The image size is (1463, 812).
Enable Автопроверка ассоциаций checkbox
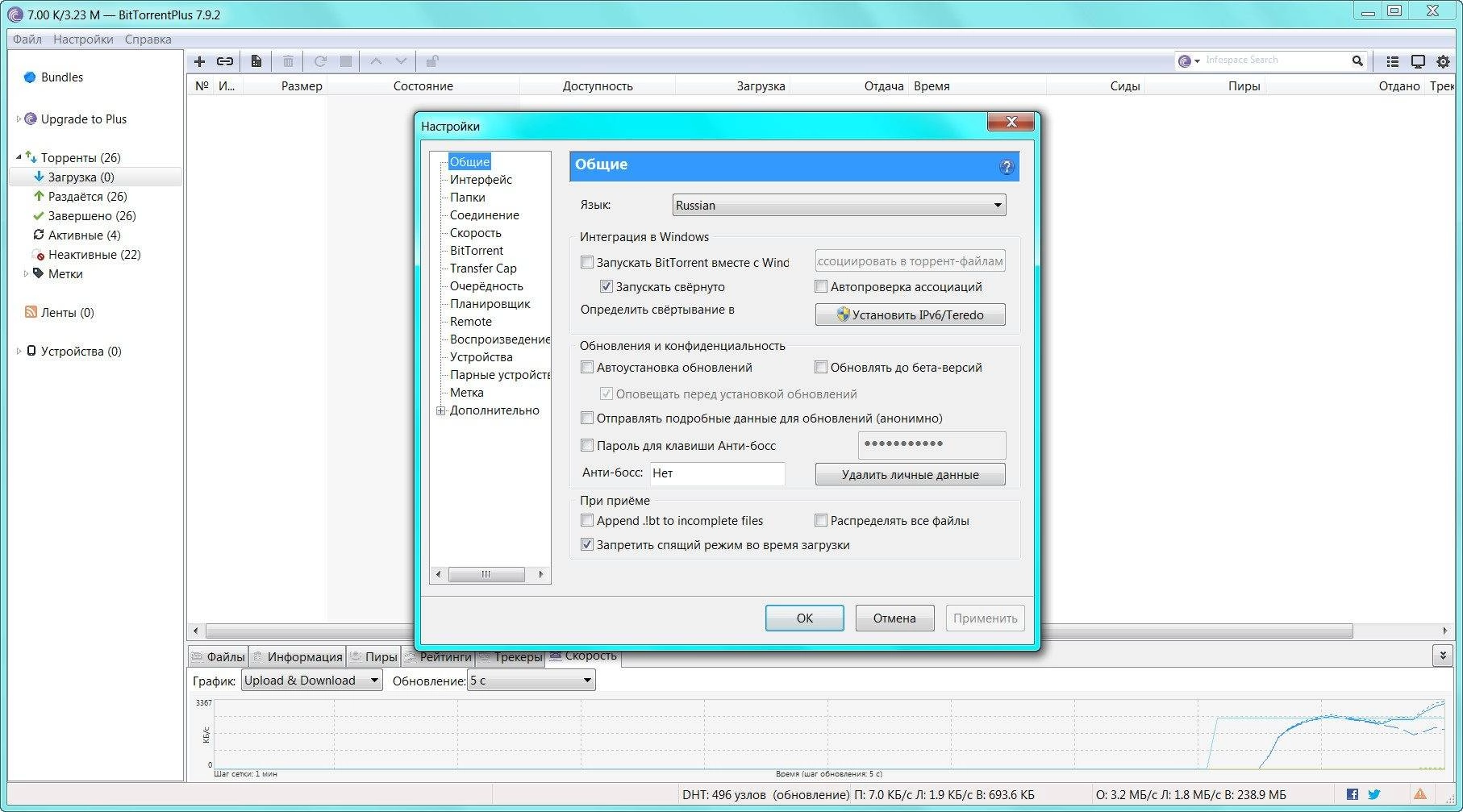pyautogui.click(x=821, y=286)
